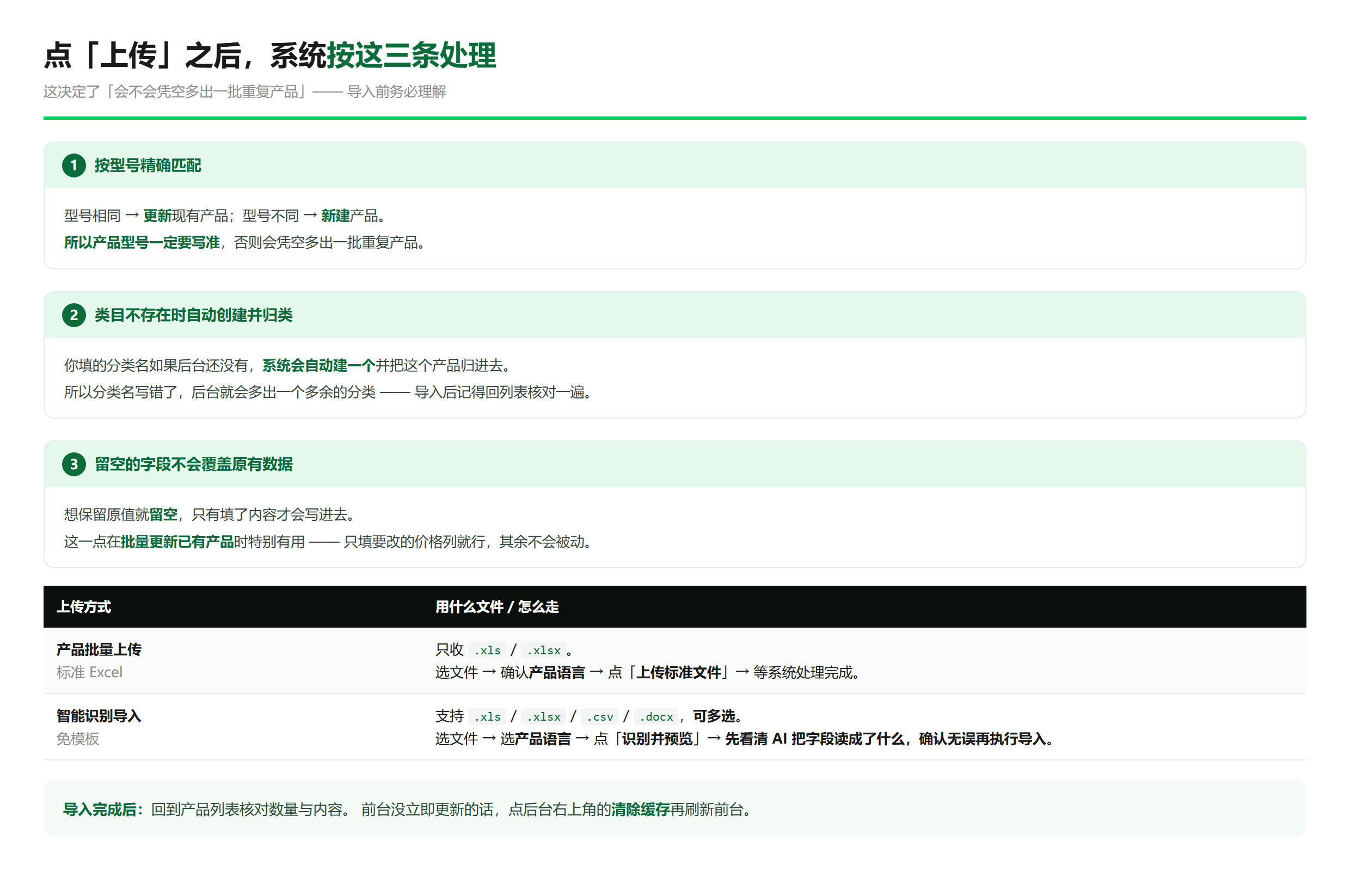Viewport: 1350px width, 896px height.
Task: Click the bold text 系统会自动建一个
Action: [x=319, y=366]
